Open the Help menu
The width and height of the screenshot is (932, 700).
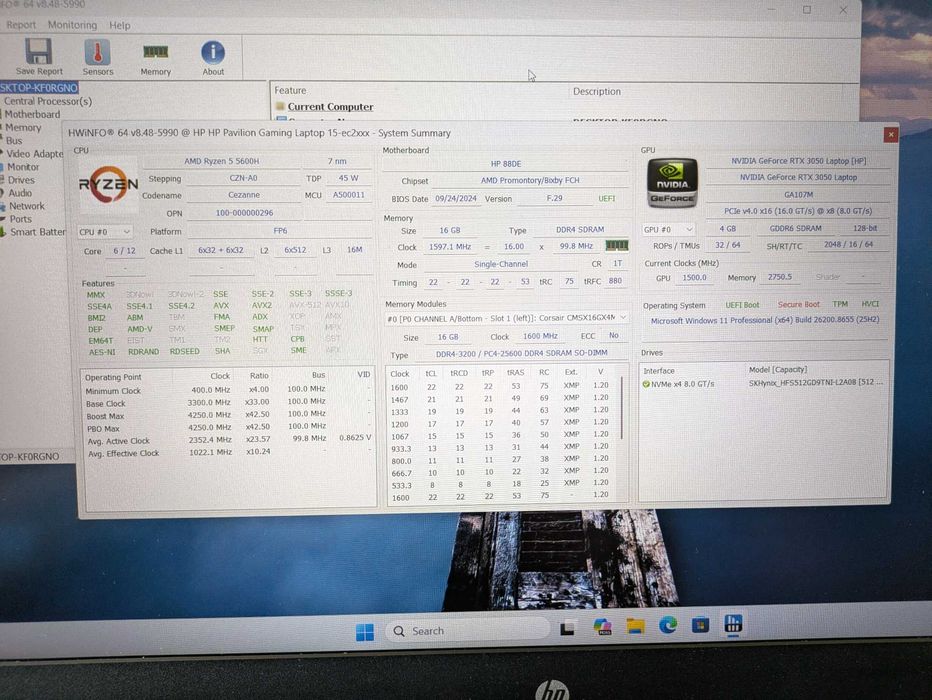point(119,25)
